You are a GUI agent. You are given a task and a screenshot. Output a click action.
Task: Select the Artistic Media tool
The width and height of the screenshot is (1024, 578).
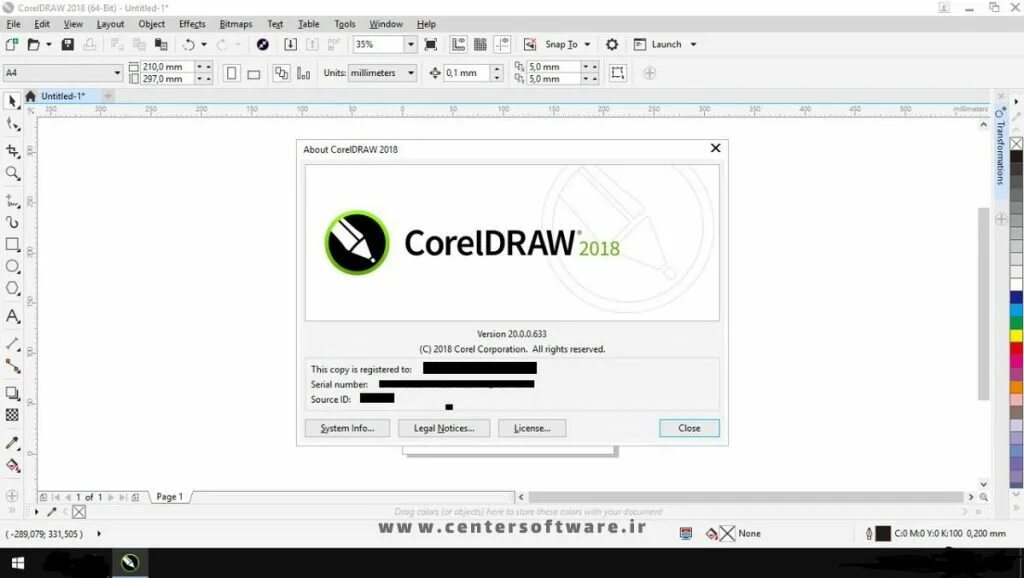(x=12, y=223)
